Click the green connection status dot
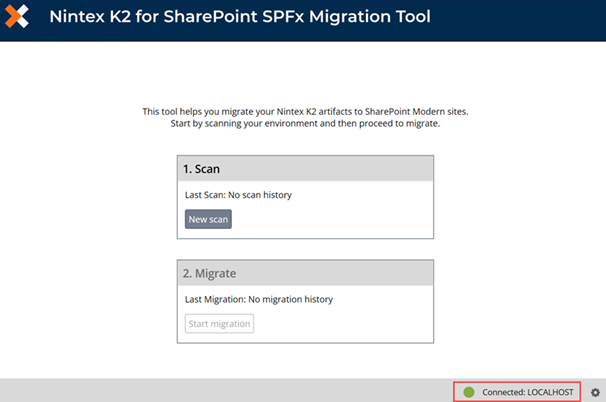606x402 pixels. pyautogui.click(x=469, y=392)
